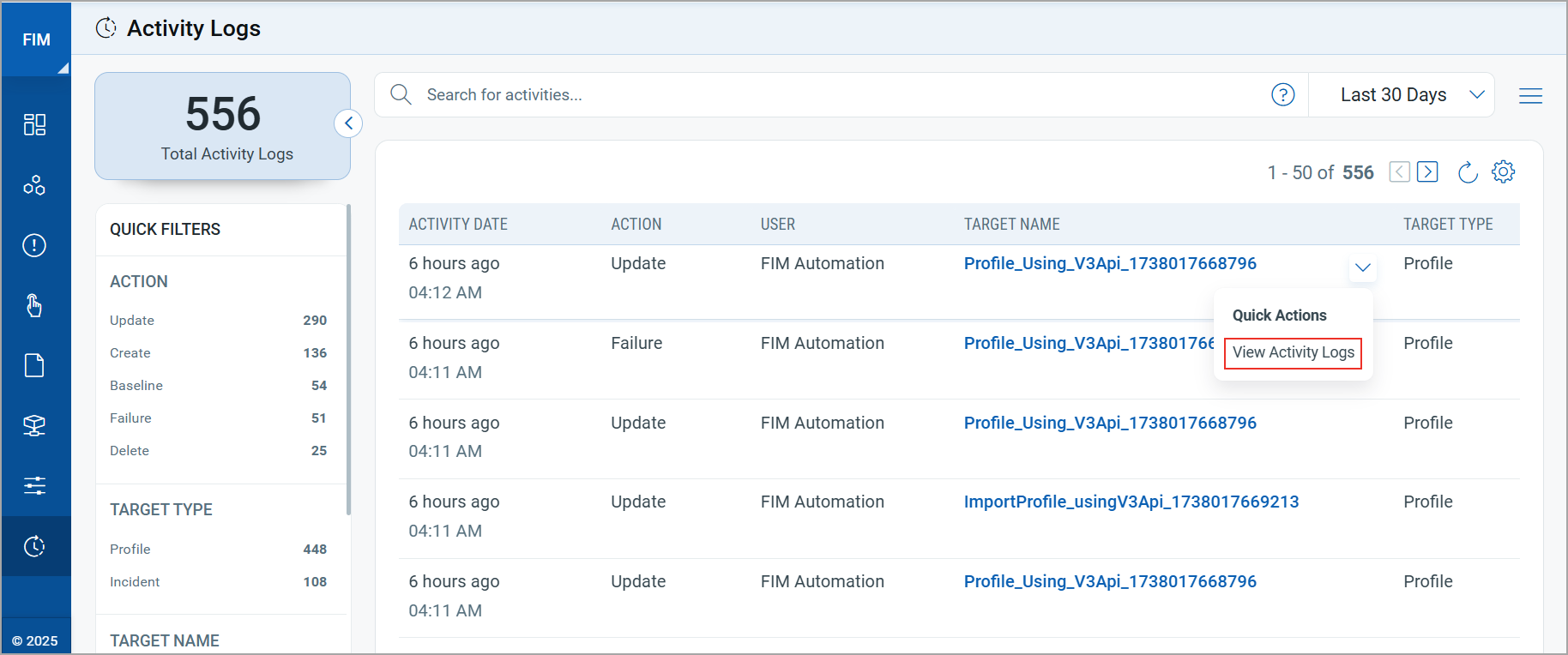
Task: Click the 1 - 50 of 556 pager text
Action: coord(1320,172)
